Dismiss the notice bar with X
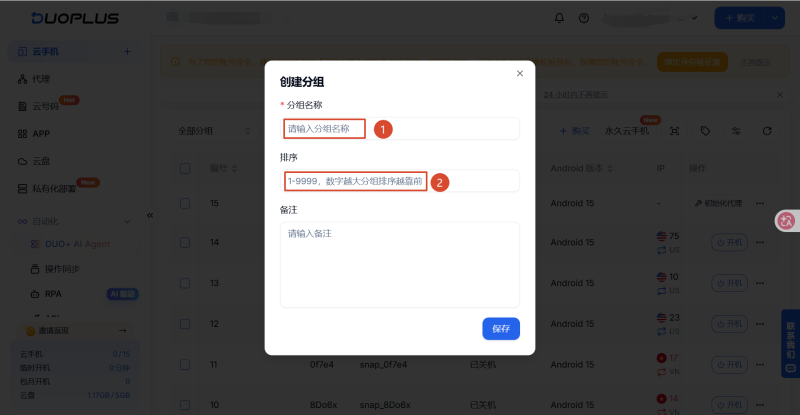This screenshot has height=415, width=800. point(780,95)
